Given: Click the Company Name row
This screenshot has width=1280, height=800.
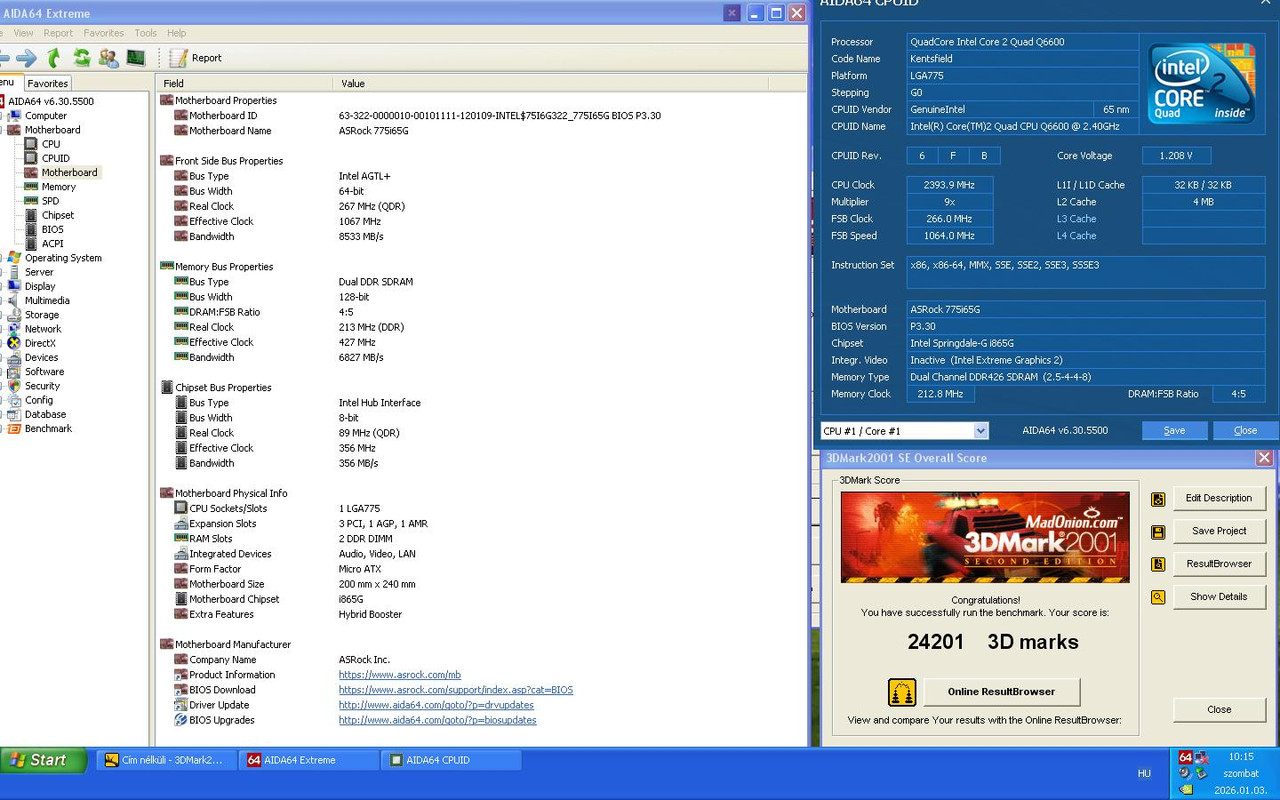Looking at the screenshot, I should 482,660.
